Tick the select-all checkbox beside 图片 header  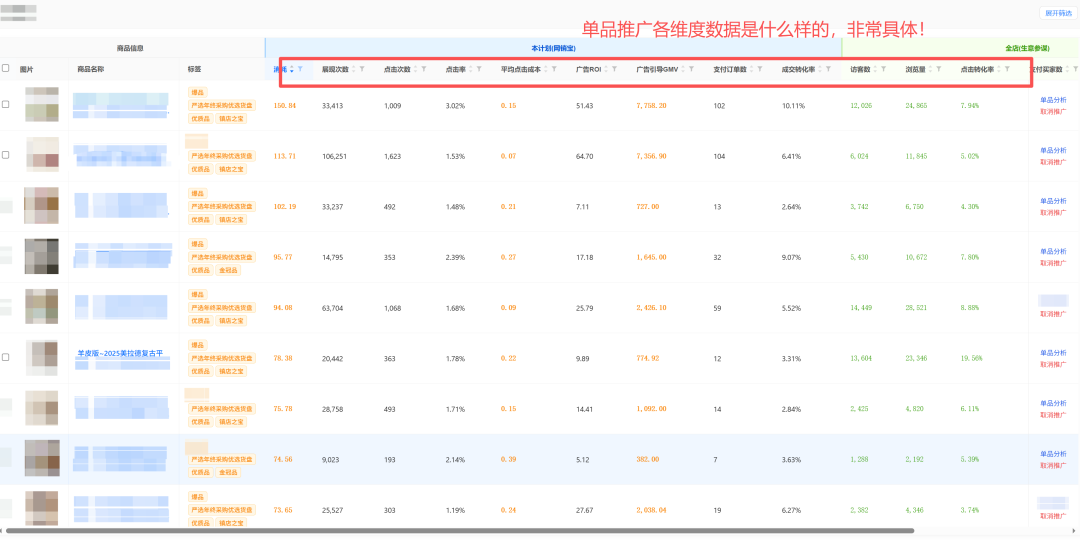[6, 68]
